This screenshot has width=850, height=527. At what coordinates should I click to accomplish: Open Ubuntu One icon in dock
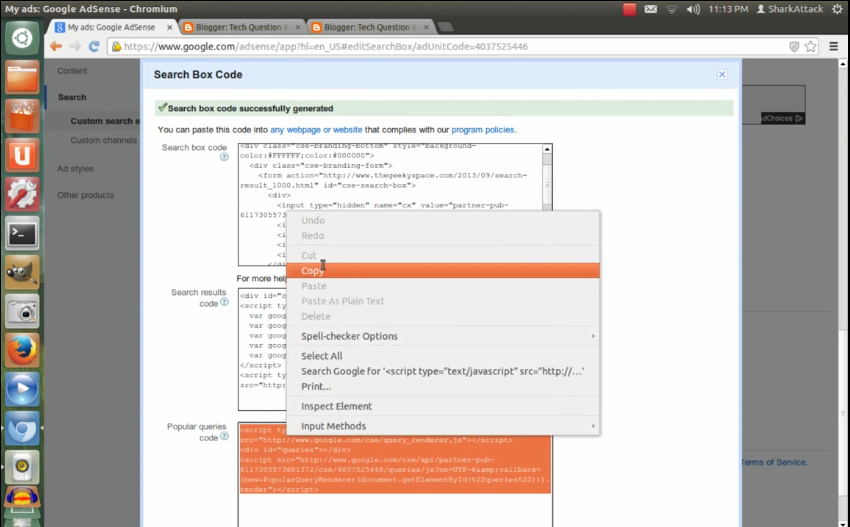pyautogui.click(x=22, y=156)
